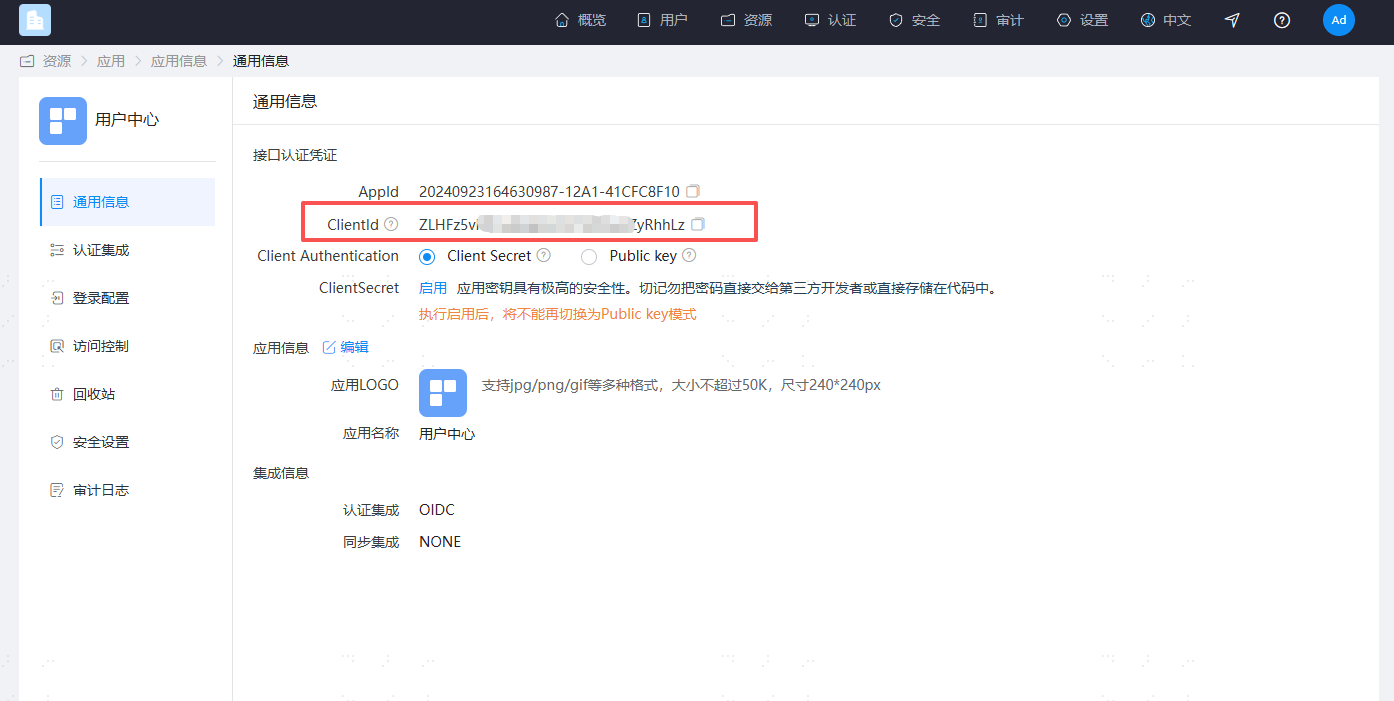Screen dimensions: 1394x701
Task: Click the product logo in top-left corner
Action: (x=35, y=20)
